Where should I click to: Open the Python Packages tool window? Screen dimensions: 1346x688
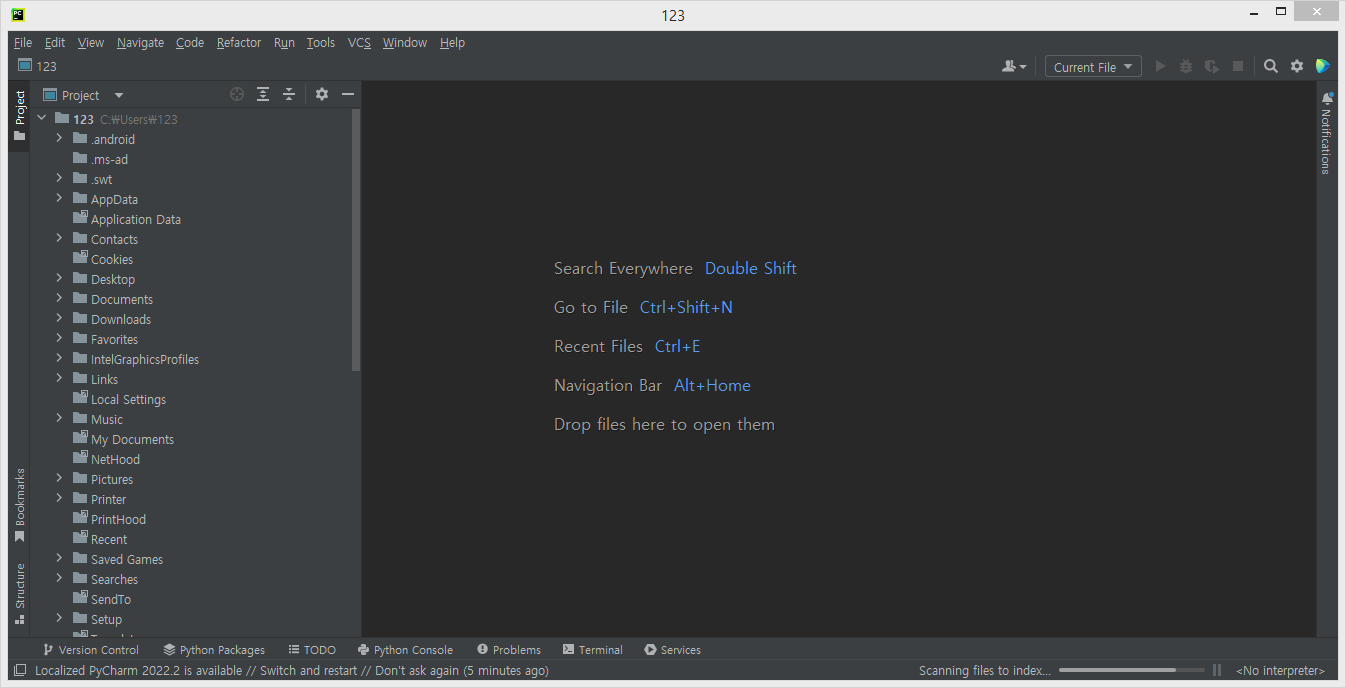(x=214, y=650)
